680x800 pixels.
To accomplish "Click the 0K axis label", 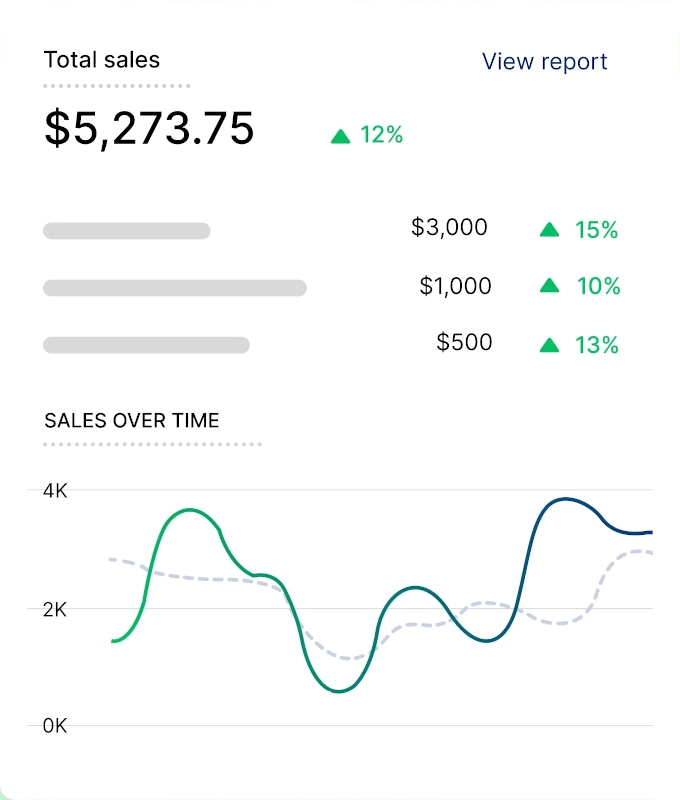I will click(55, 726).
